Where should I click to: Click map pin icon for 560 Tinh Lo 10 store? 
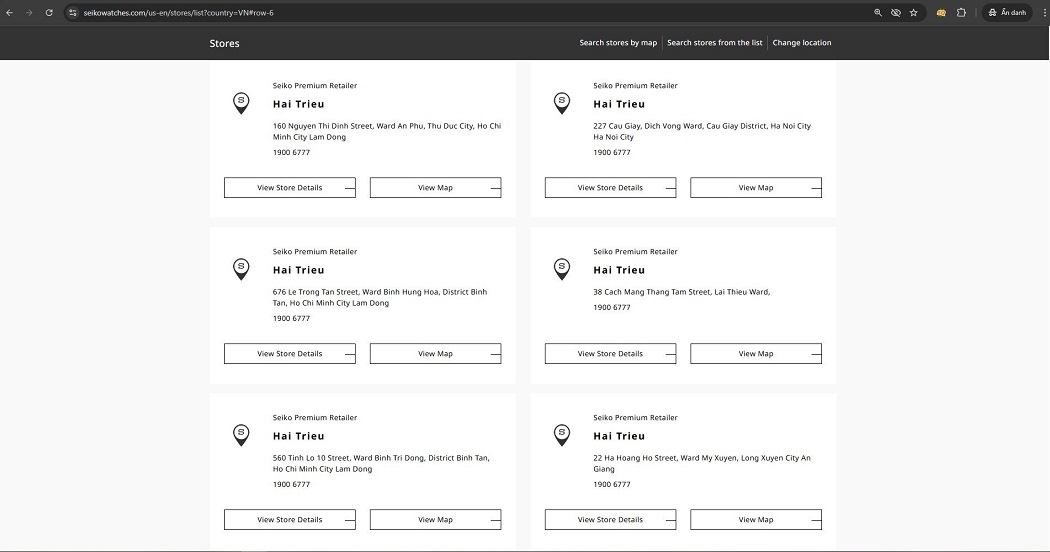point(241,435)
